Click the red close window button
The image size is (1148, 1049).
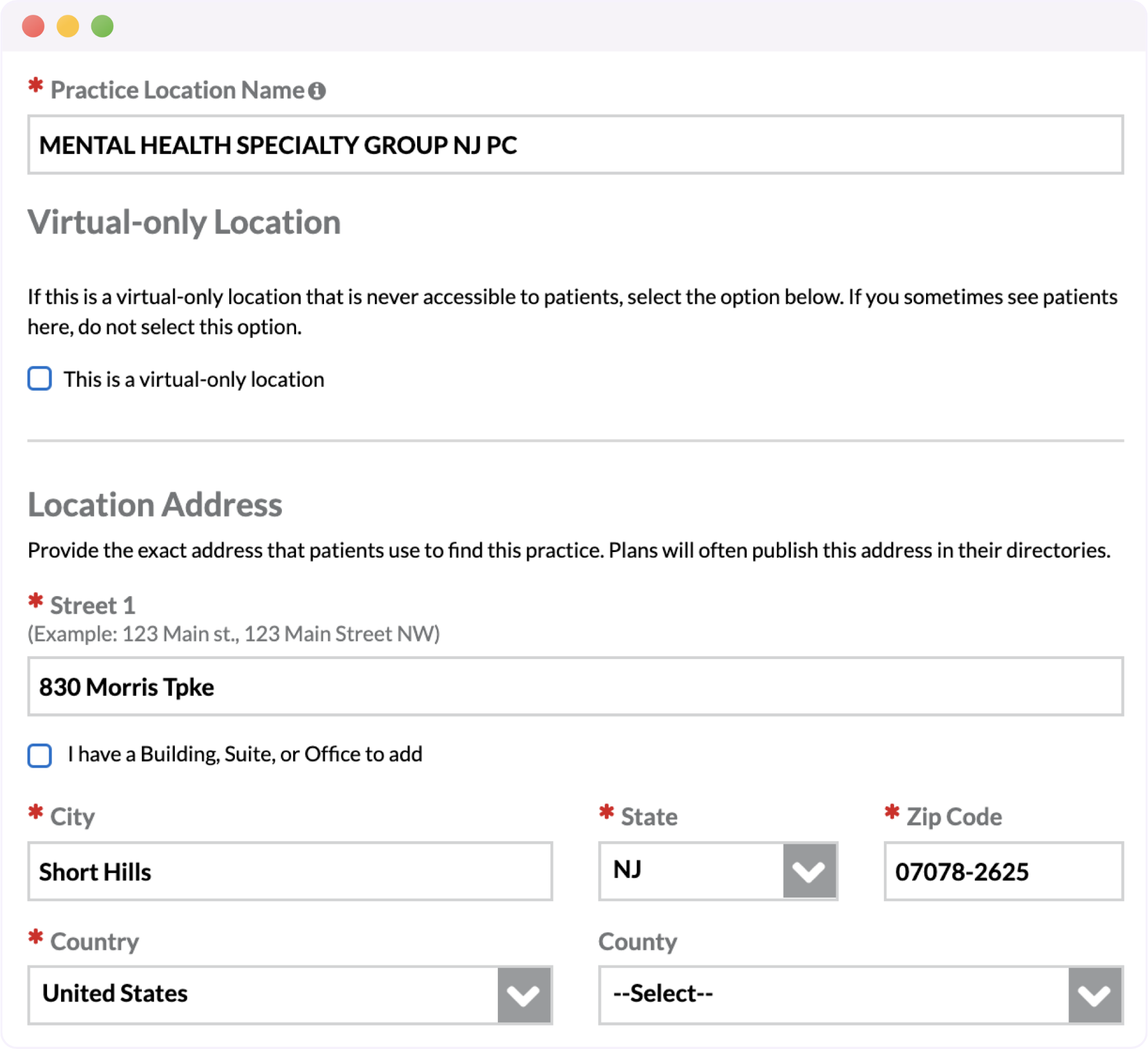[x=33, y=26]
